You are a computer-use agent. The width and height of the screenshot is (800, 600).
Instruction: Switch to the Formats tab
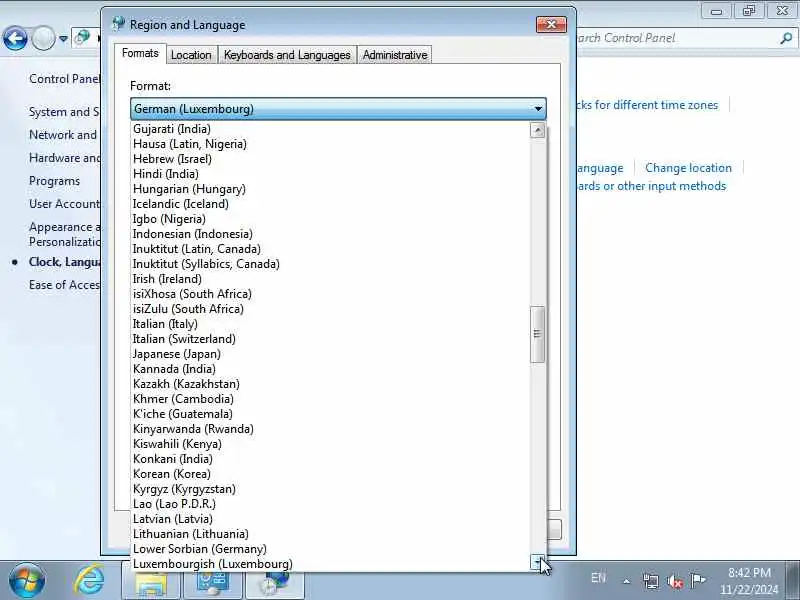pyautogui.click(x=140, y=53)
